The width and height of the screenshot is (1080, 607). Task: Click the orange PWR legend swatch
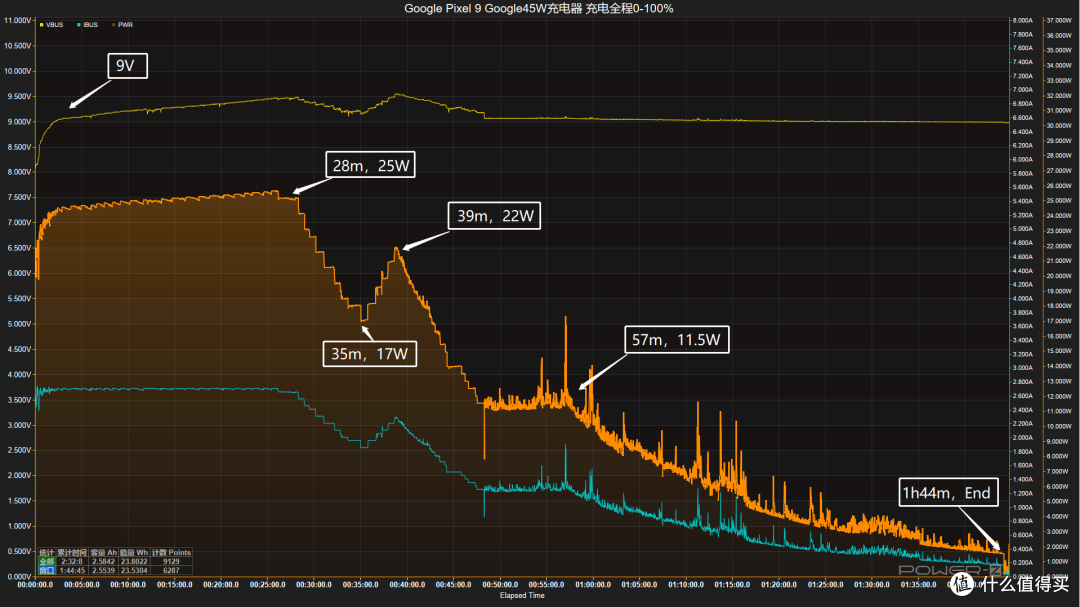point(114,25)
